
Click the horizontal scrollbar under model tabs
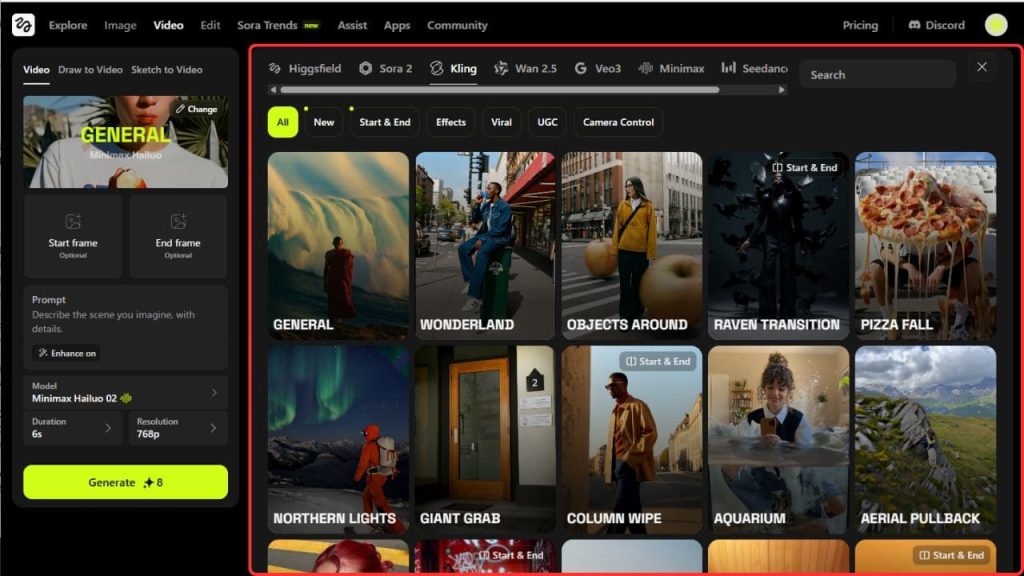498,90
